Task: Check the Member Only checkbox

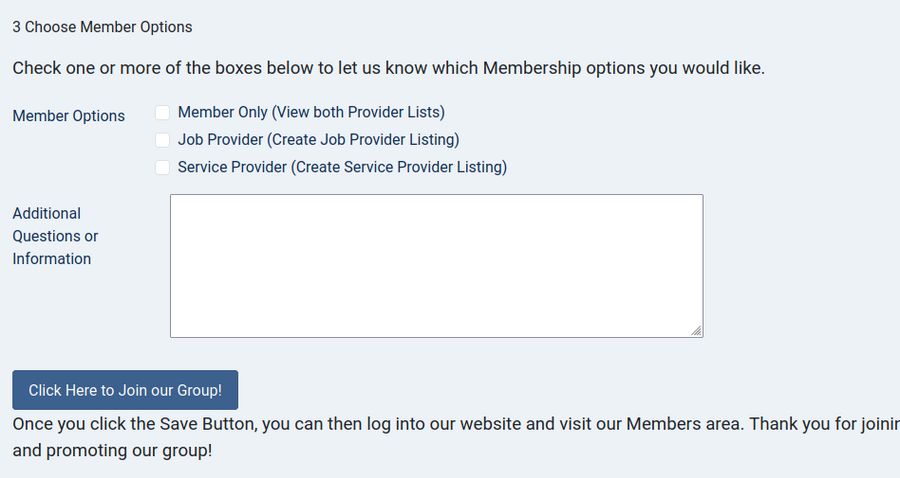Action: [x=163, y=113]
